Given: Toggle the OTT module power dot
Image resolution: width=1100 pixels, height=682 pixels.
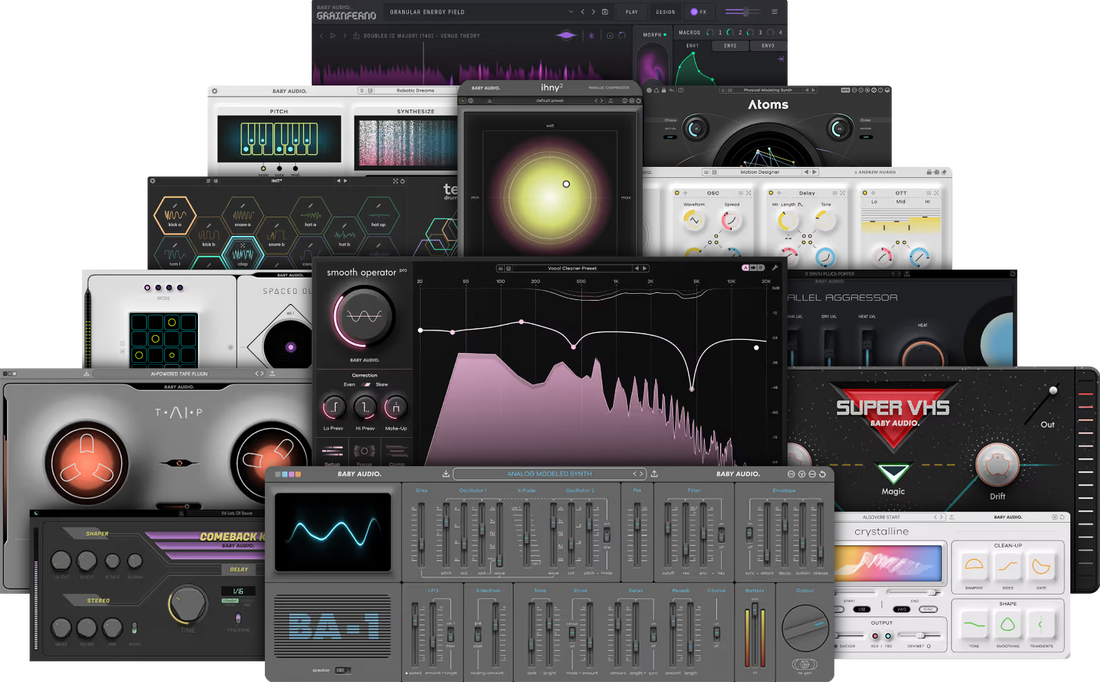Looking at the screenshot, I should click(x=864, y=193).
